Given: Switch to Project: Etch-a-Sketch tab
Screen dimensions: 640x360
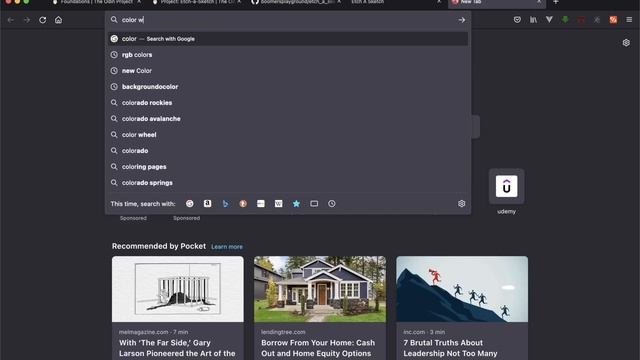Looking at the screenshot, I should coord(196,2).
